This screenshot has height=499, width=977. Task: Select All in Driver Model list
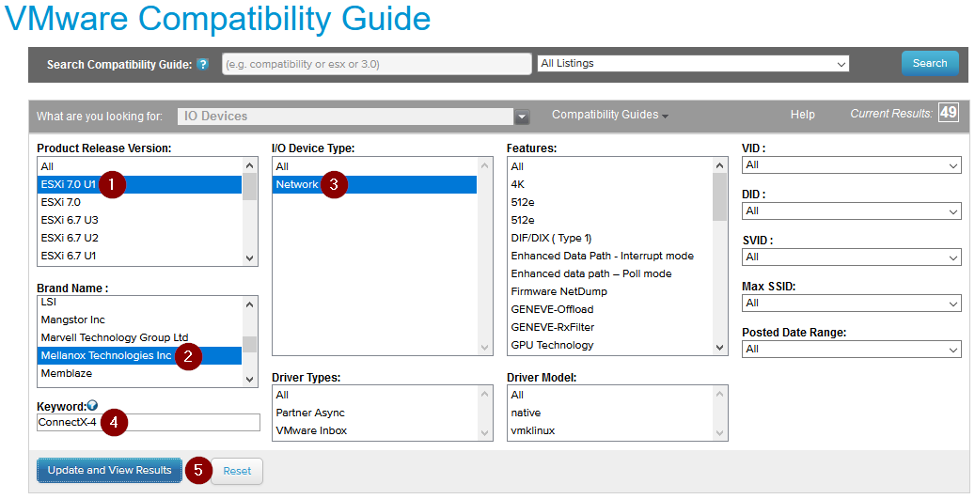(x=609, y=395)
